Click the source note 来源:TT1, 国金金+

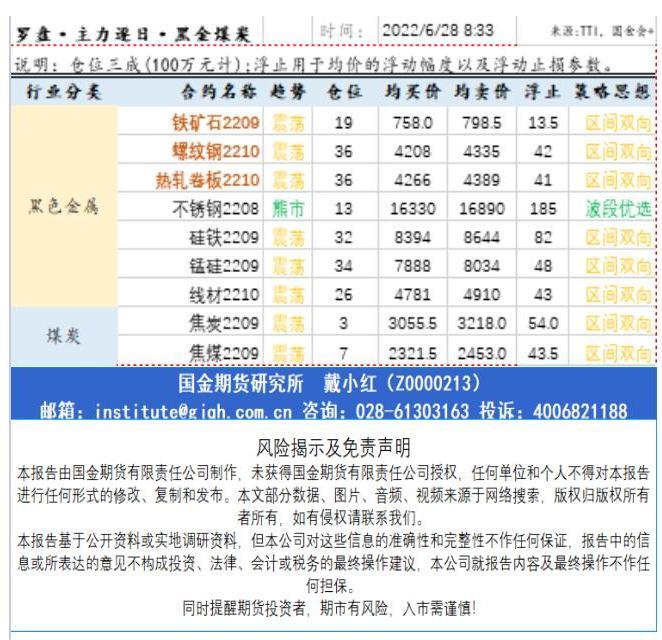(602, 31)
